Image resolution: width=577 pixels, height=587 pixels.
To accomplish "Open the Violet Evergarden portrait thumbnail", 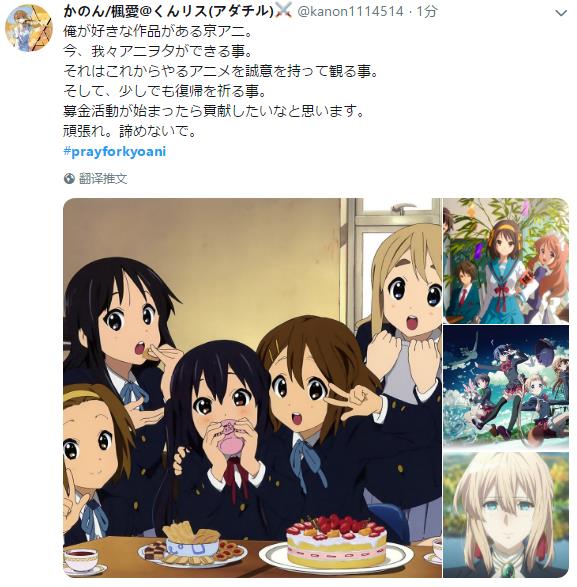I will click(x=506, y=514).
